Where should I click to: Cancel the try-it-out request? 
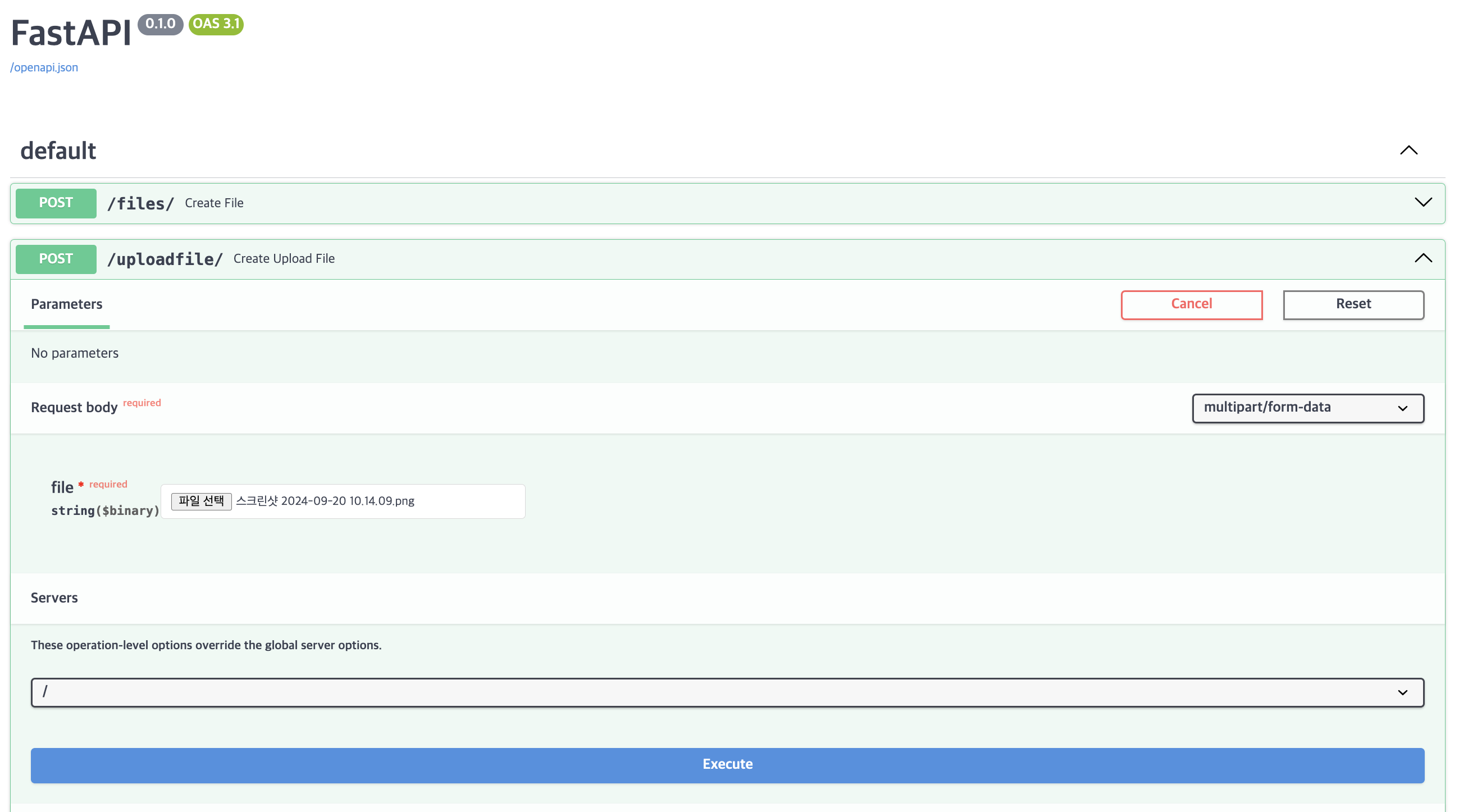click(x=1191, y=305)
